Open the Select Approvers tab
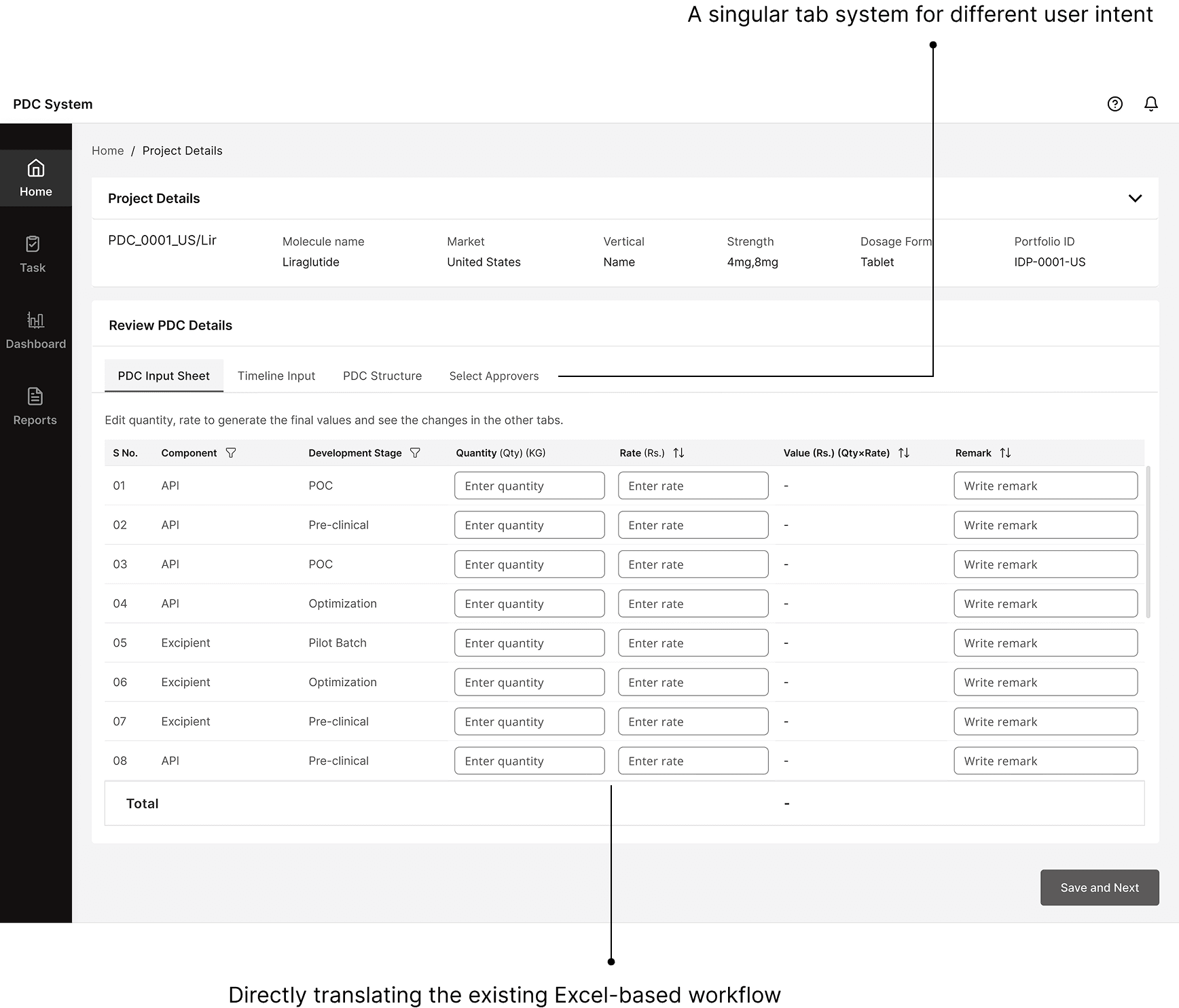This screenshot has height=1008, width=1179. 494,376
